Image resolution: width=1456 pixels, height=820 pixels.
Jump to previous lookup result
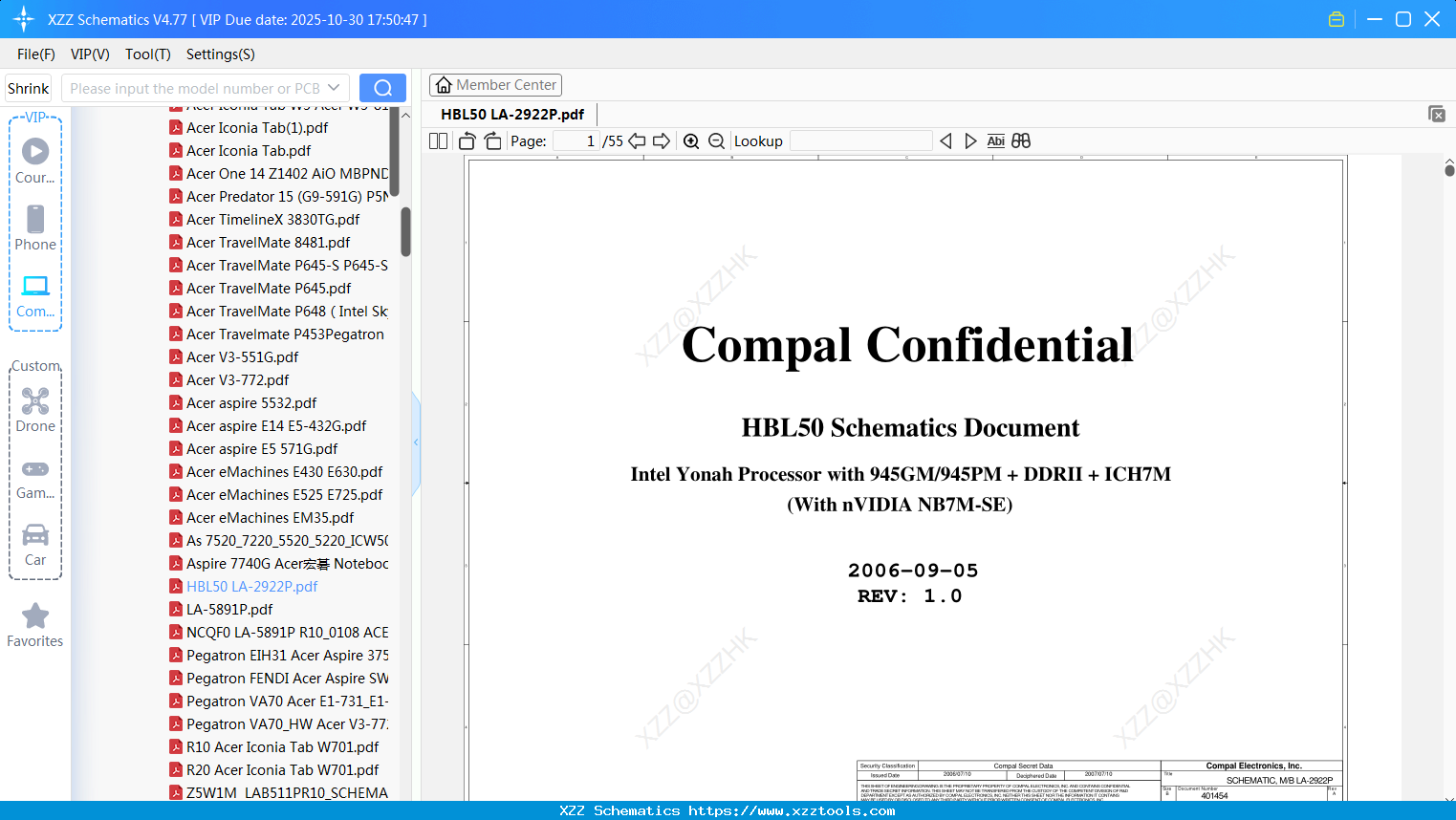pyautogui.click(x=945, y=141)
